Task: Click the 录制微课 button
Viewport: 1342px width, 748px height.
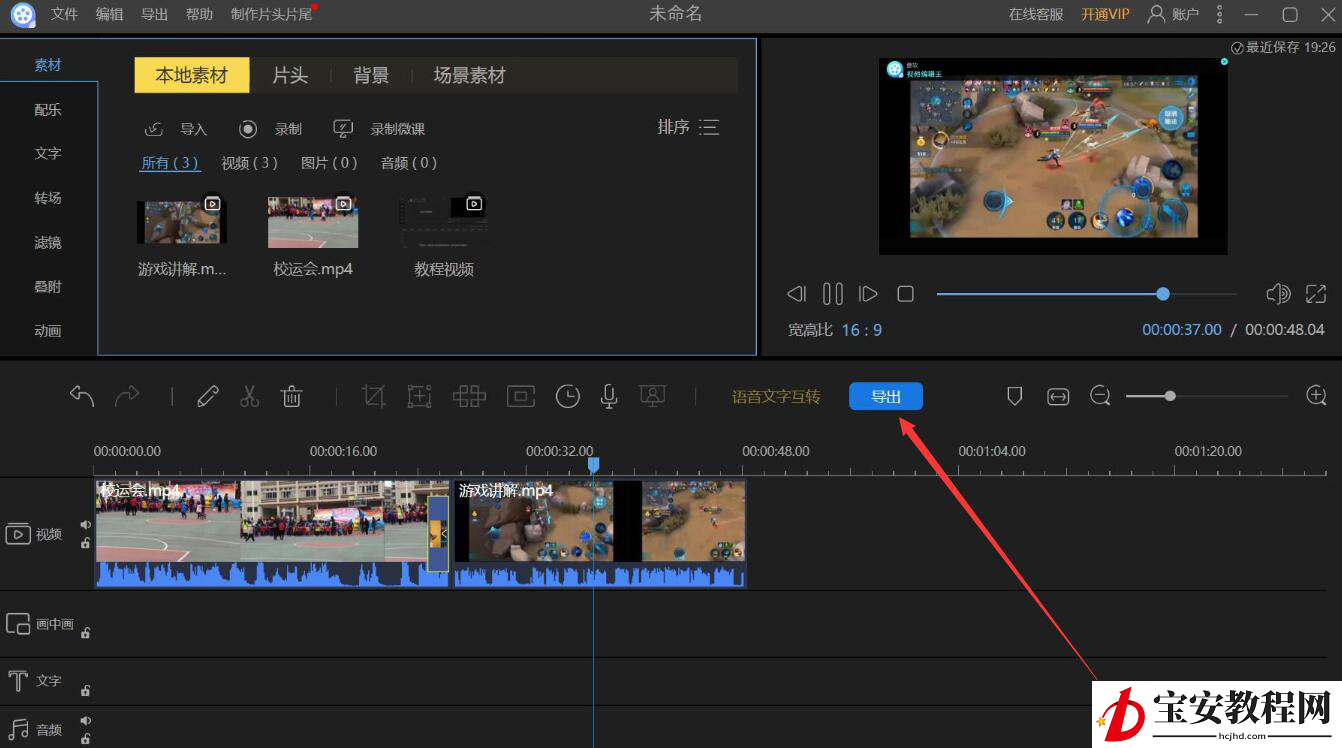Action: click(x=379, y=129)
